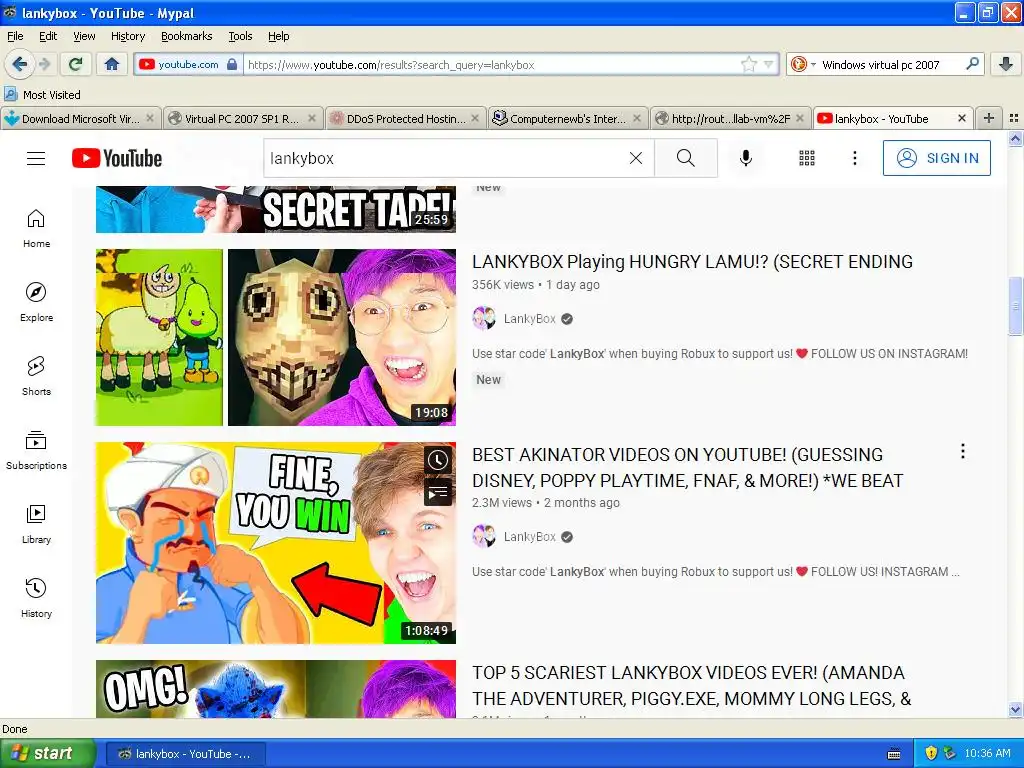Screen dimensions: 1024x768
Task: Click the TOP 5 SCARIEST LANKYBOX title
Action: [x=692, y=686]
